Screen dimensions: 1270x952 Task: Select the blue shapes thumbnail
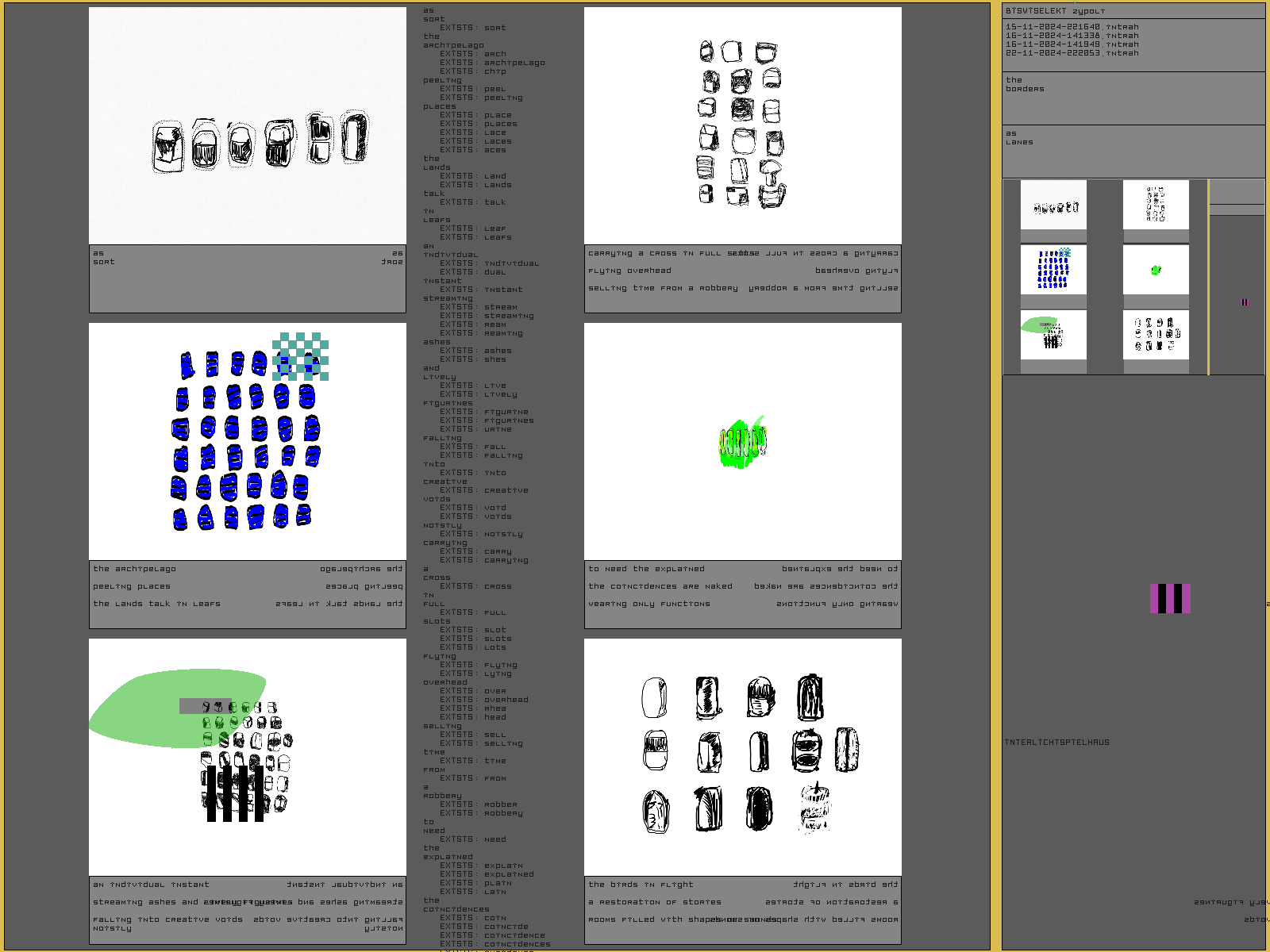pos(1053,270)
